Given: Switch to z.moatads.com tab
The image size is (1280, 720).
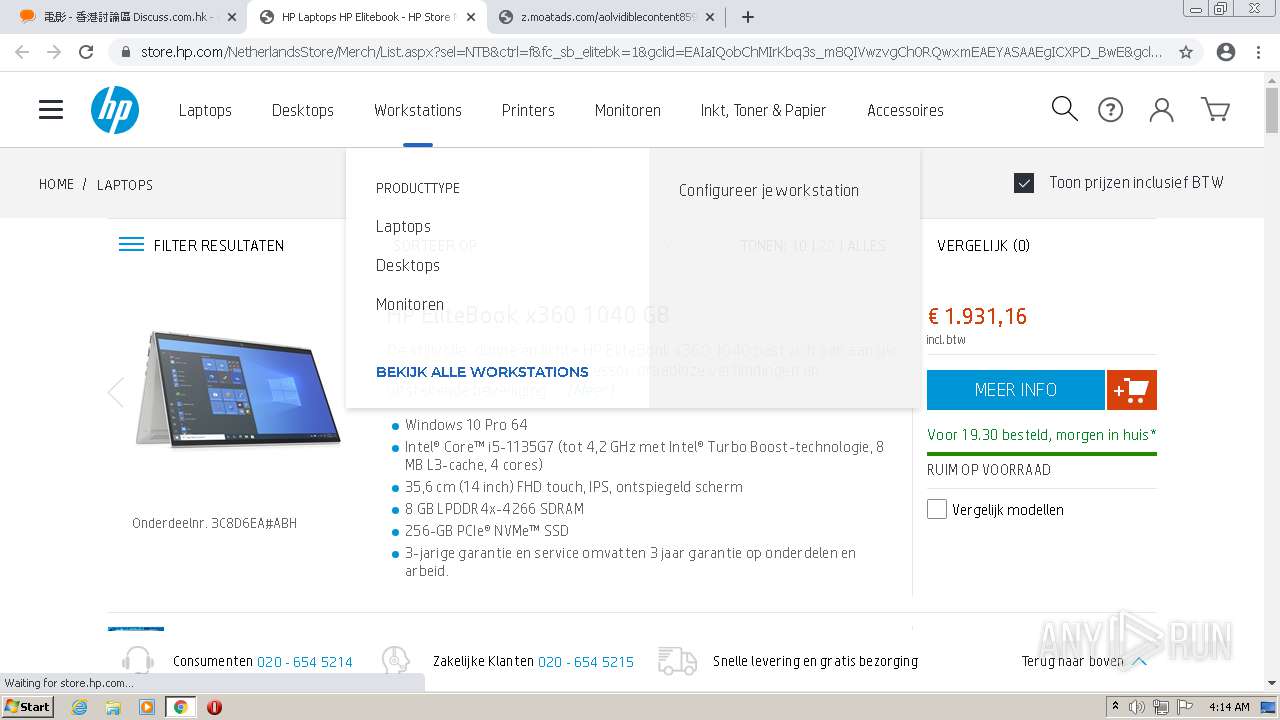Looking at the screenshot, I should click(x=609, y=17).
